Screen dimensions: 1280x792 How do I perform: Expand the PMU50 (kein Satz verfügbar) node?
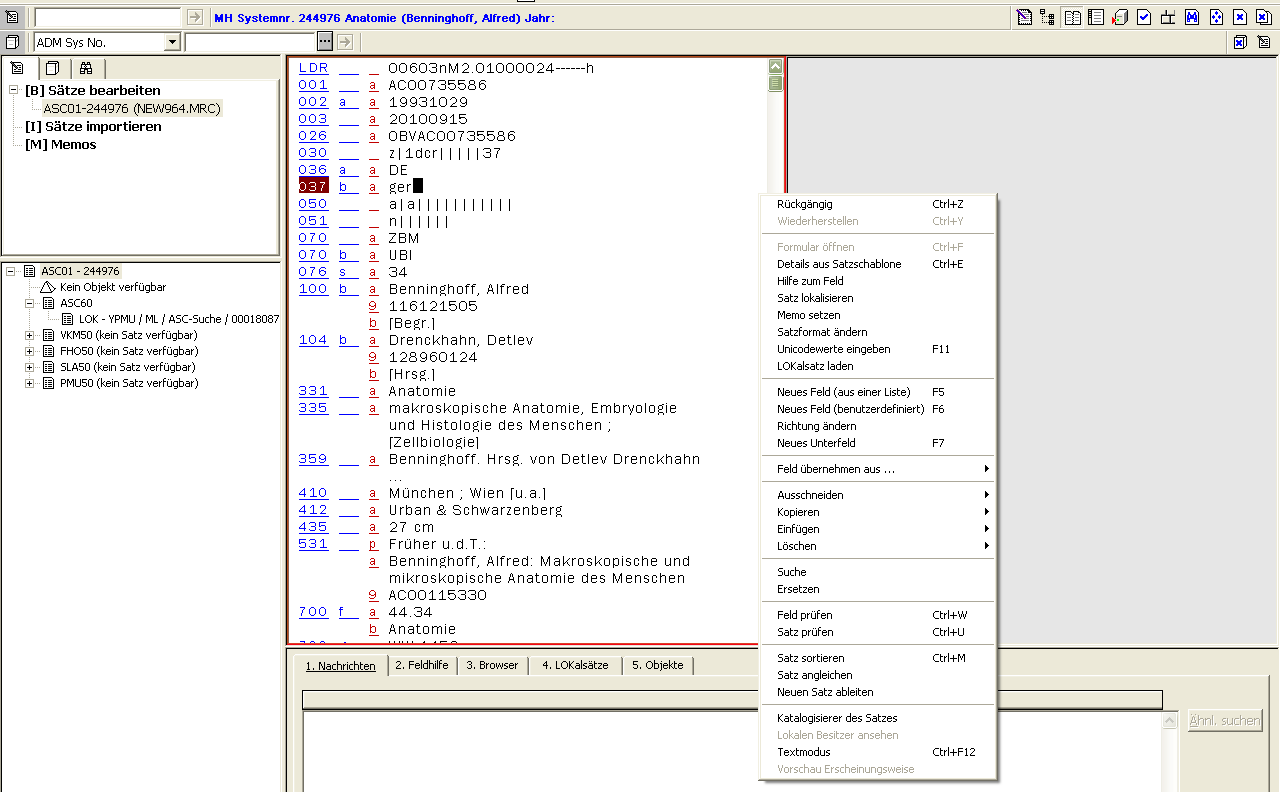pyautogui.click(x=30, y=383)
